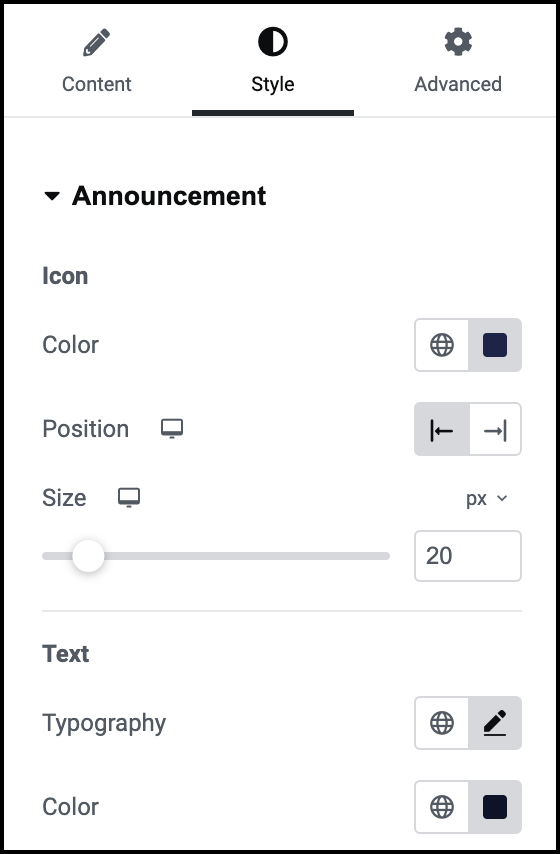Focus the Size value field showing 20
Screen dimensions: 560x854
coord(468,556)
